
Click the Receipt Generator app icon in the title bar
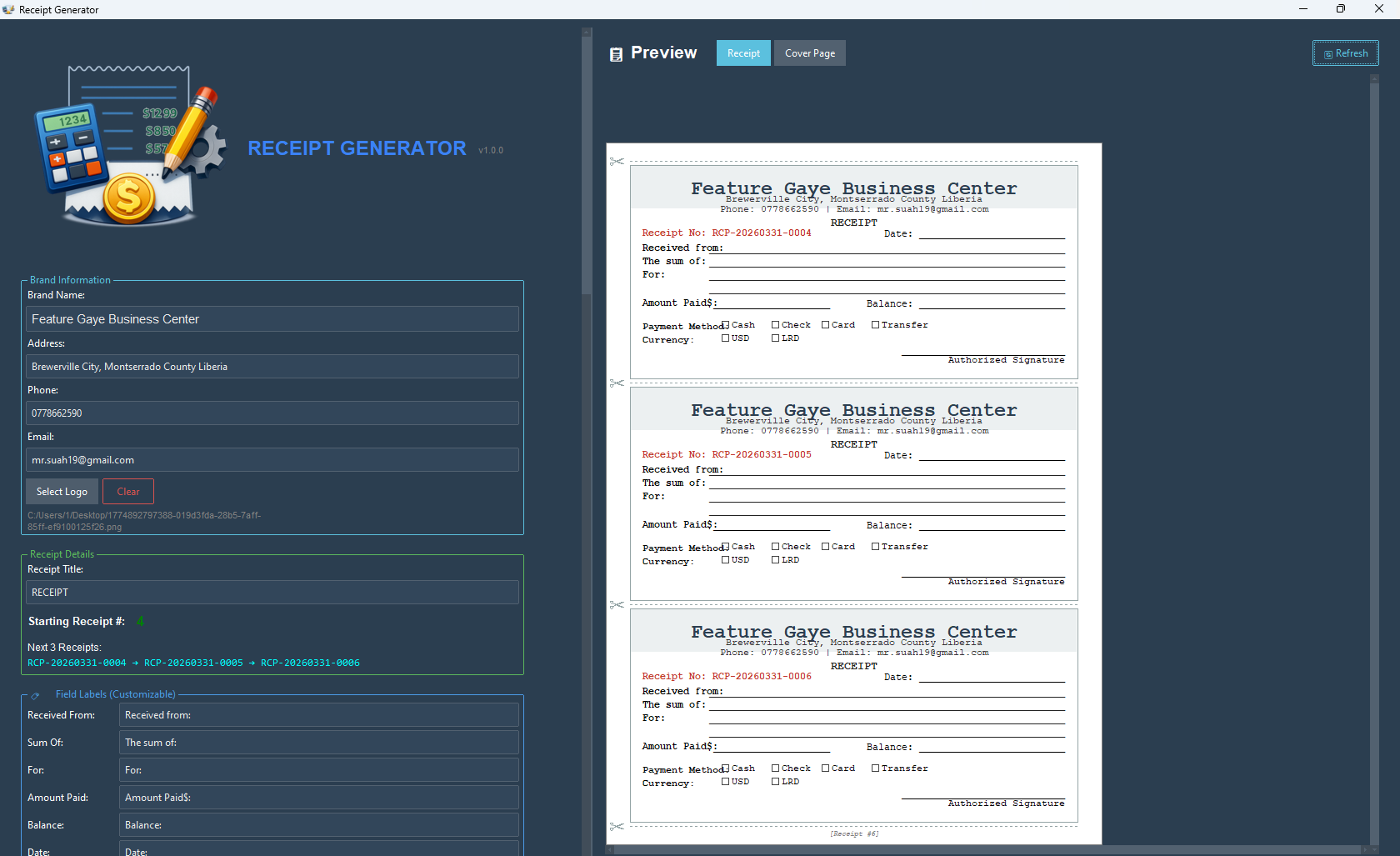point(8,9)
